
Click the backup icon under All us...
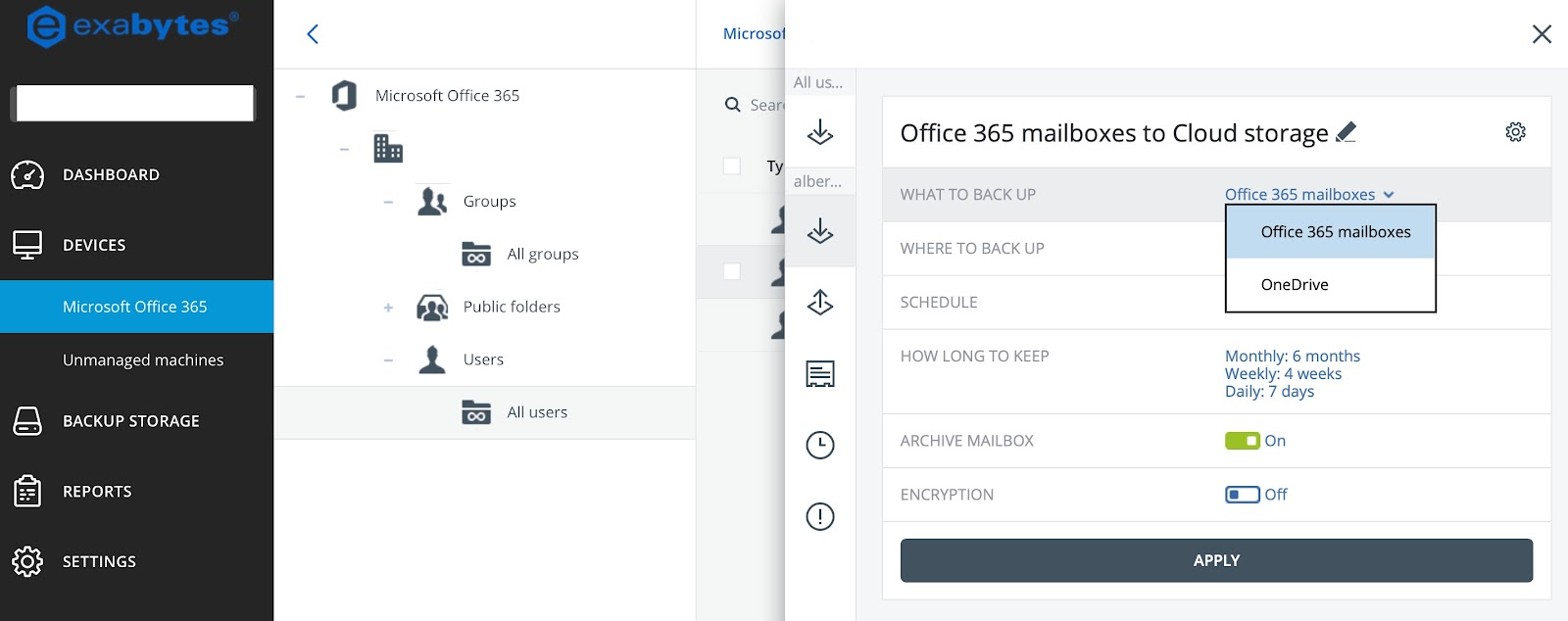[x=820, y=131]
